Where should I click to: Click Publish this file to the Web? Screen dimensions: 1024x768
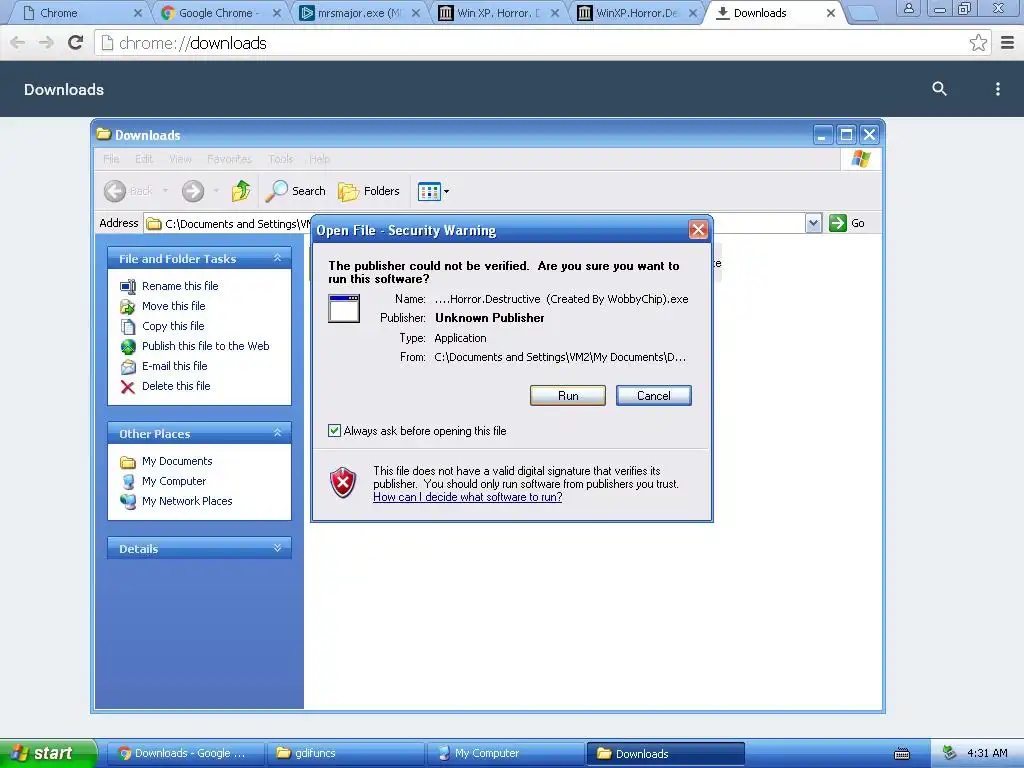coord(206,346)
